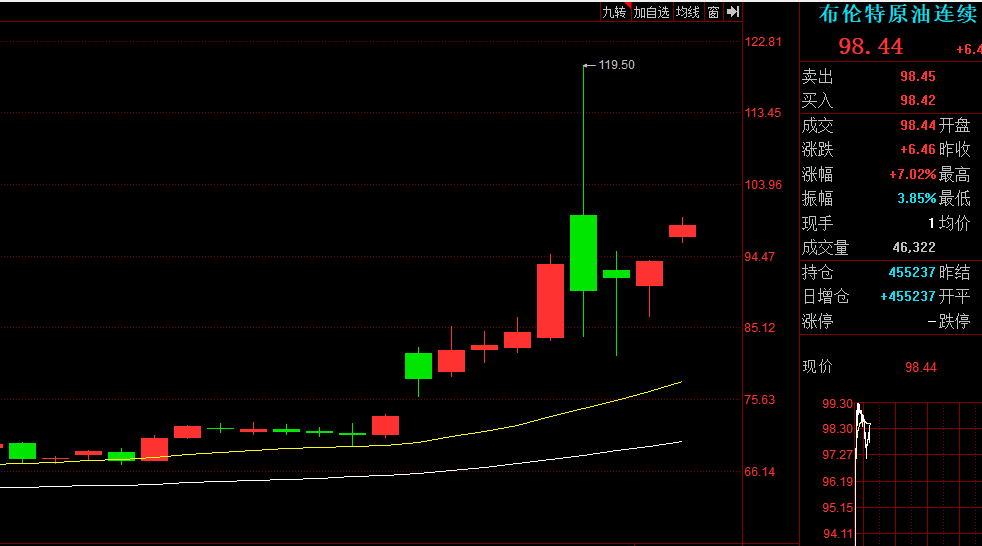The width and height of the screenshot is (982, 546).
Task: Click the 布伦特原油连续 title
Action: [898, 14]
